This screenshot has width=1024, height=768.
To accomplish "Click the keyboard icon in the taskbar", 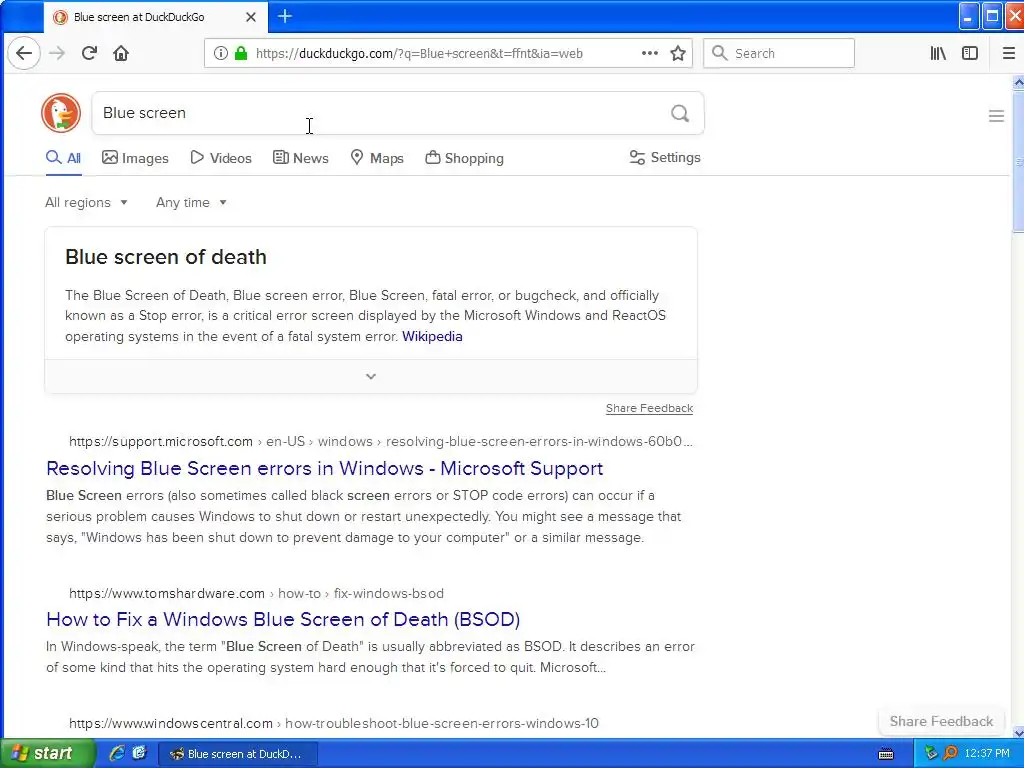I will point(886,754).
